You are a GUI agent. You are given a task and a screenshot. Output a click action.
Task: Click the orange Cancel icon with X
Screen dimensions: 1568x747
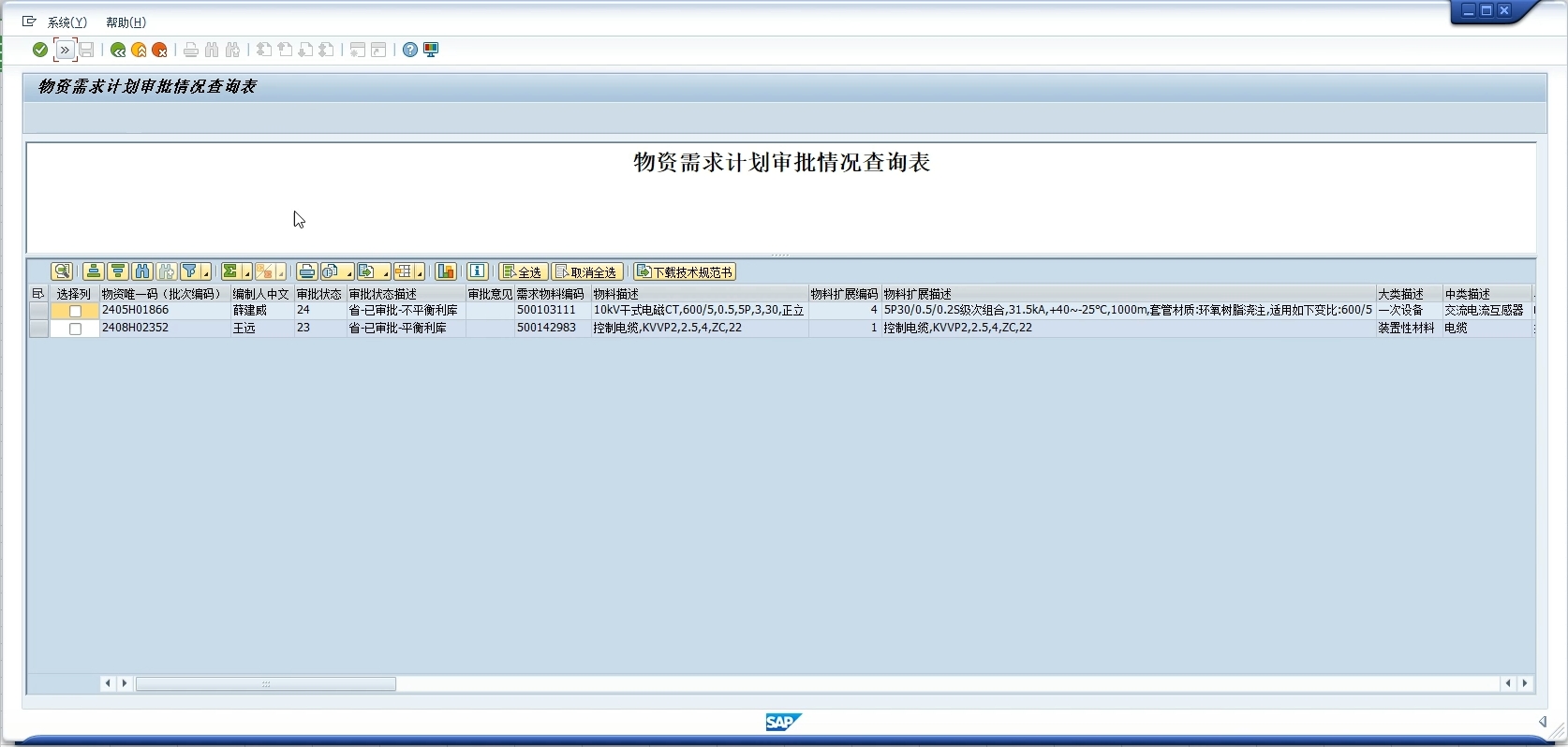[x=160, y=50]
